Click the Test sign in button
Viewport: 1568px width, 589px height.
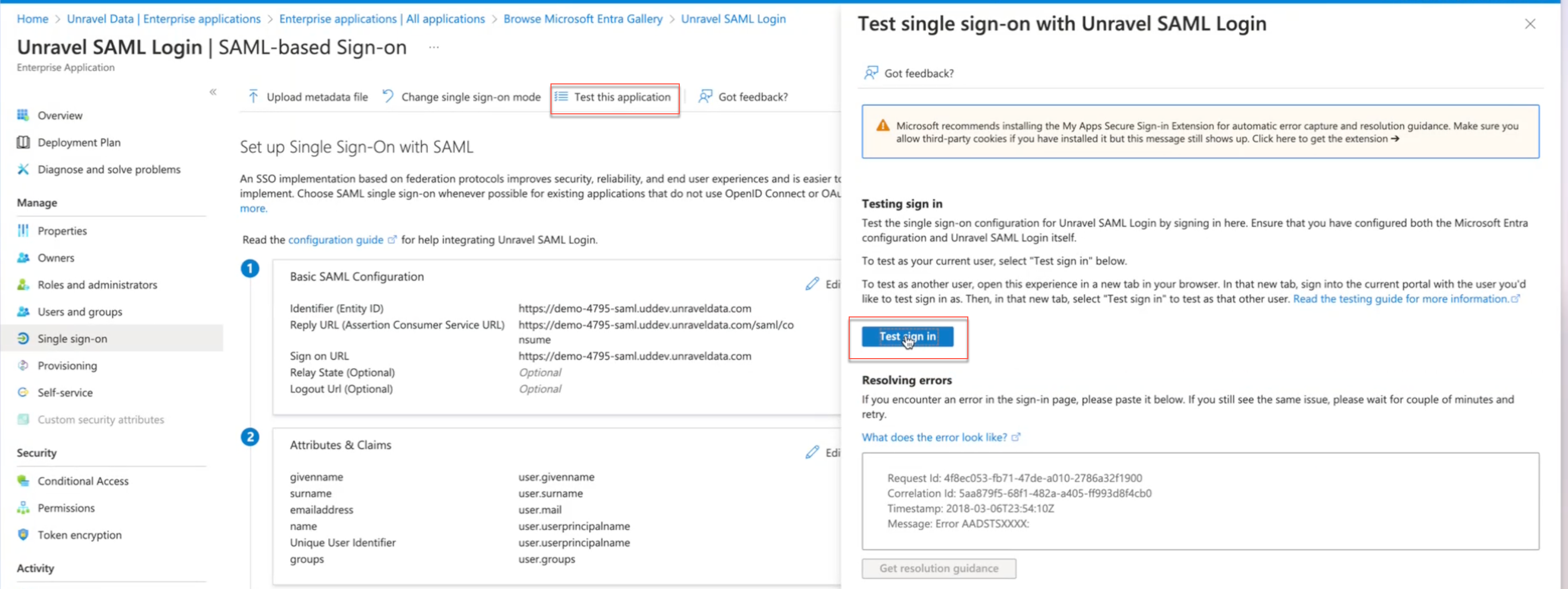(x=907, y=336)
